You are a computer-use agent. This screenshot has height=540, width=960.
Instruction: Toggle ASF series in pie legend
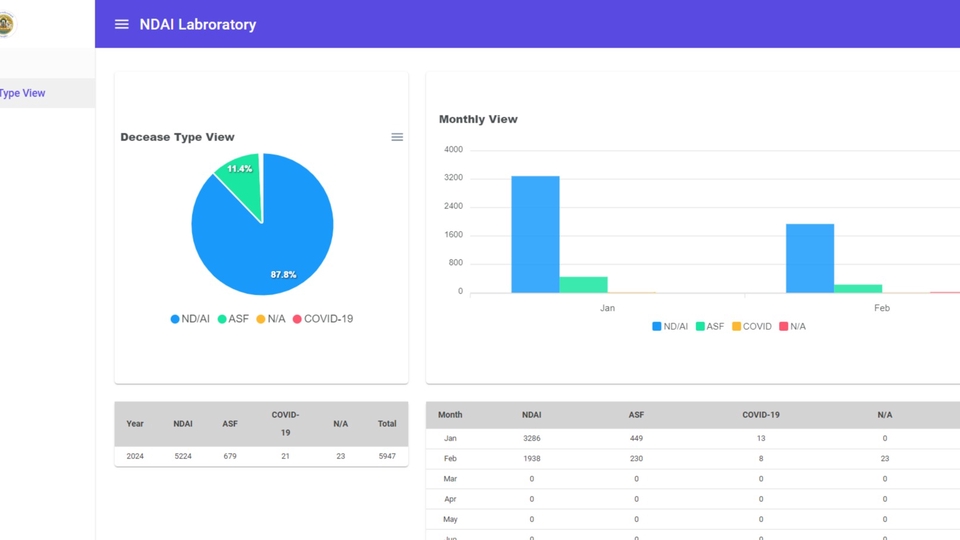tap(233, 319)
